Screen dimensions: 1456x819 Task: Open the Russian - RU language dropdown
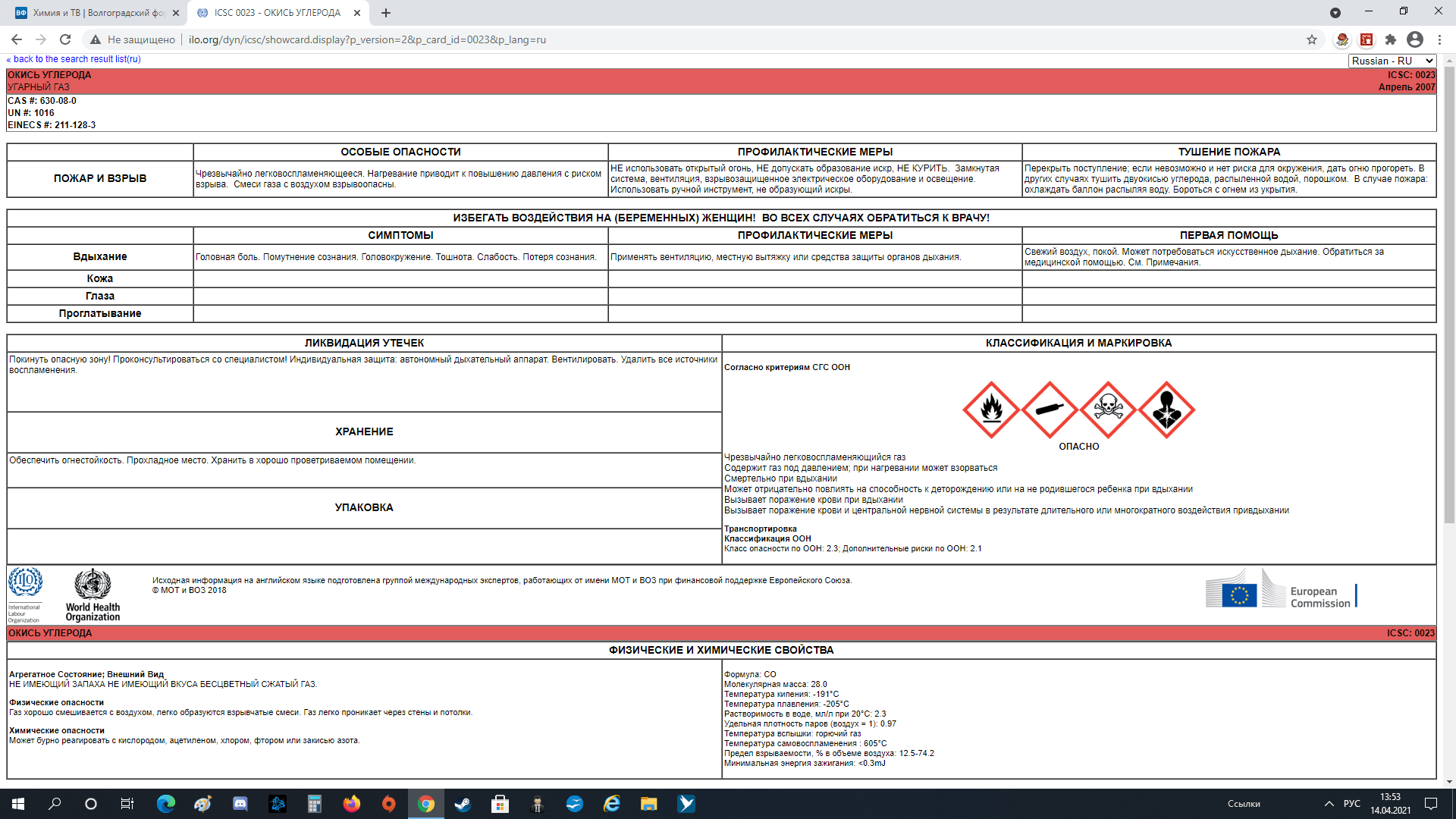click(x=1392, y=61)
